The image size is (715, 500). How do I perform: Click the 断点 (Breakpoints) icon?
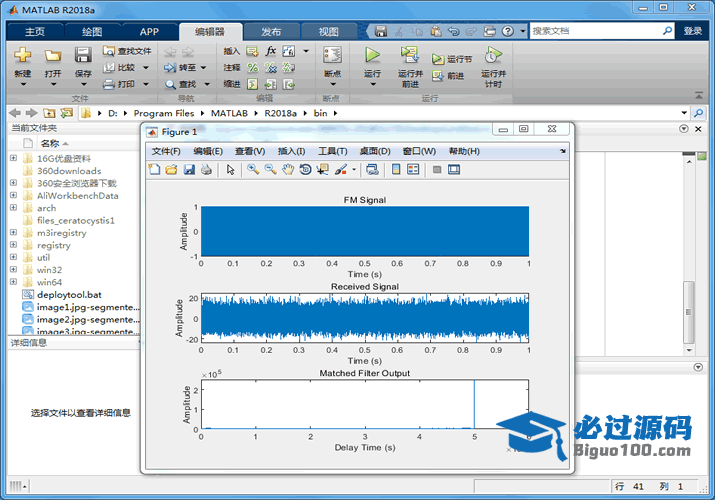coord(332,55)
